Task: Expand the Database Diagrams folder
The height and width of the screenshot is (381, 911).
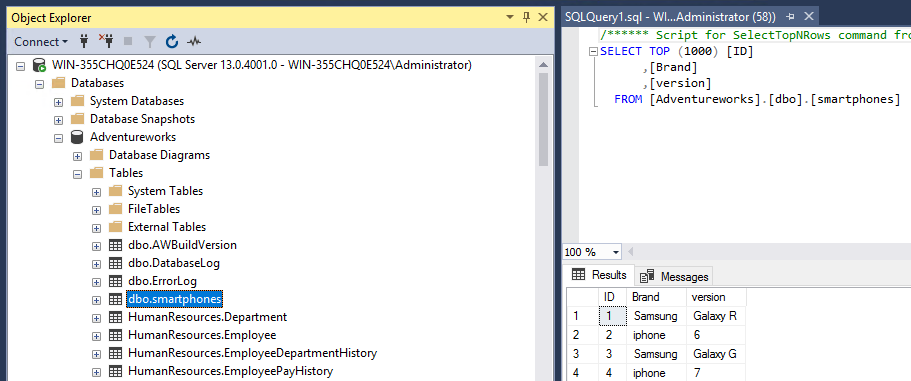Action: point(77,156)
